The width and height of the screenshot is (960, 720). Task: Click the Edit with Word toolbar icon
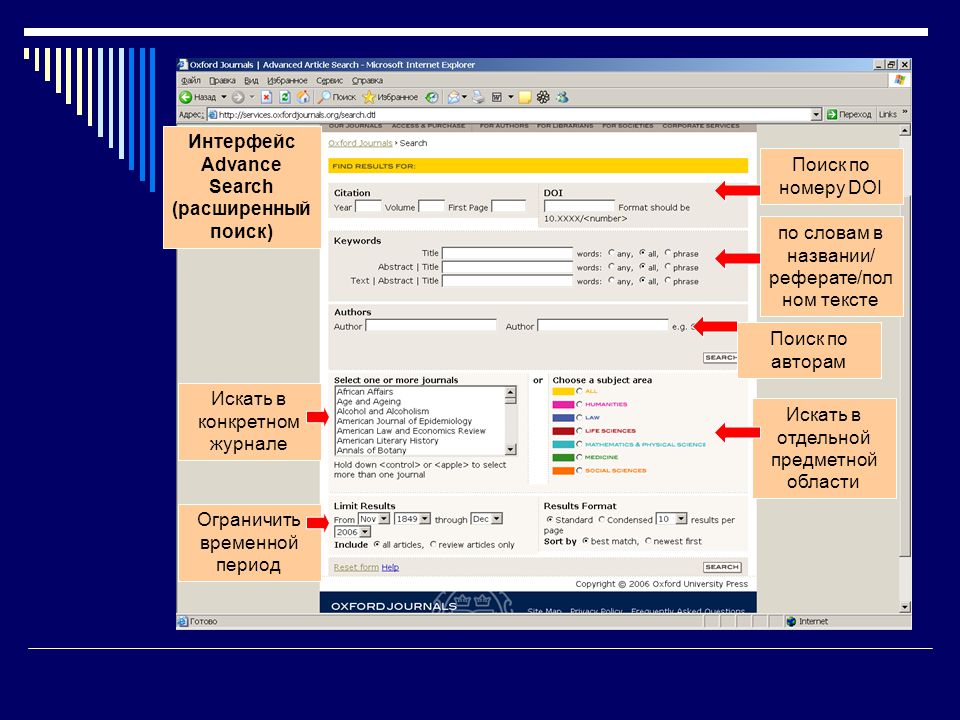tap(497, 97)
